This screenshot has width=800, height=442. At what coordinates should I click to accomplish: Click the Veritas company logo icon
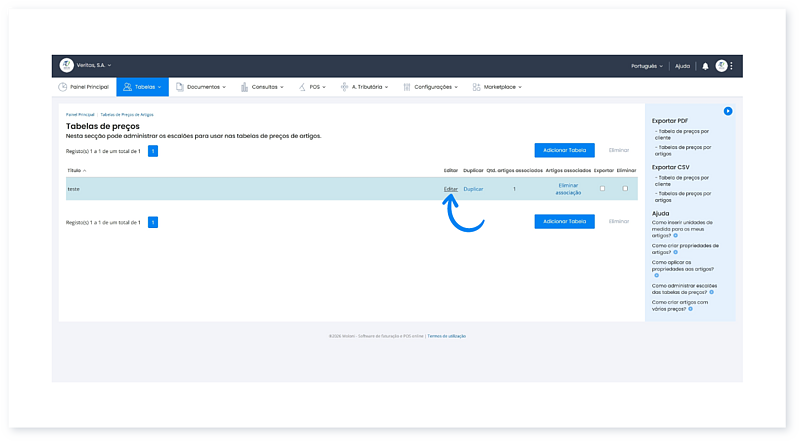pyautogui.click(x=66, y=65)
